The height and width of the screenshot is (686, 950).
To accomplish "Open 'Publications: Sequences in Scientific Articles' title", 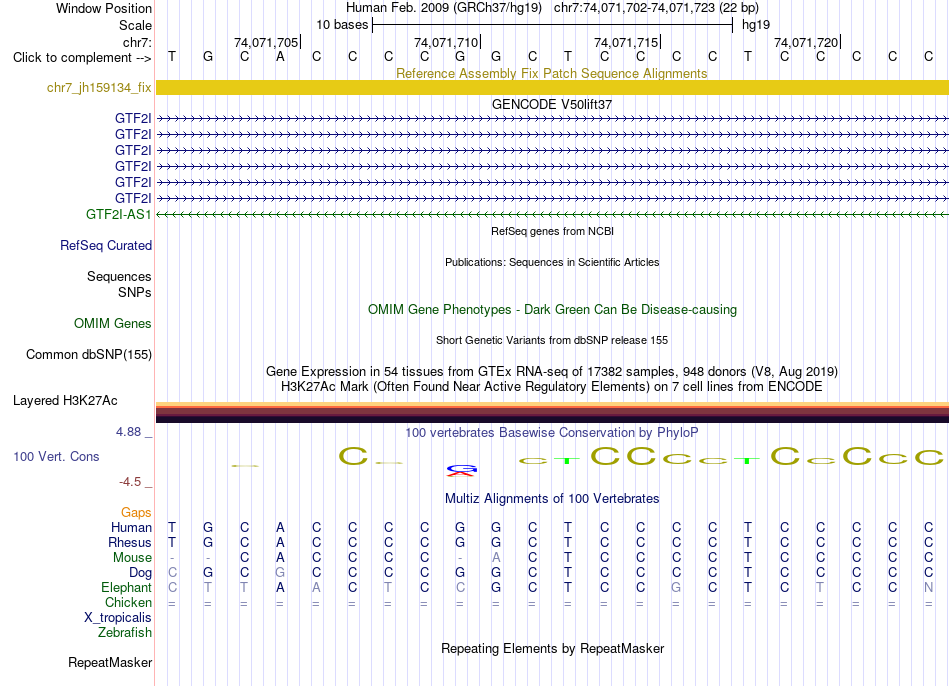I will 552,262.
